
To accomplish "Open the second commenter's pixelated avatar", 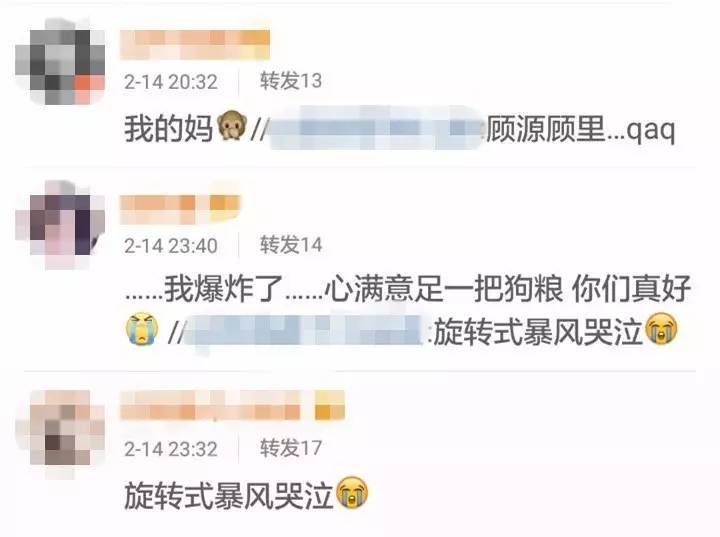I will 60,223.
